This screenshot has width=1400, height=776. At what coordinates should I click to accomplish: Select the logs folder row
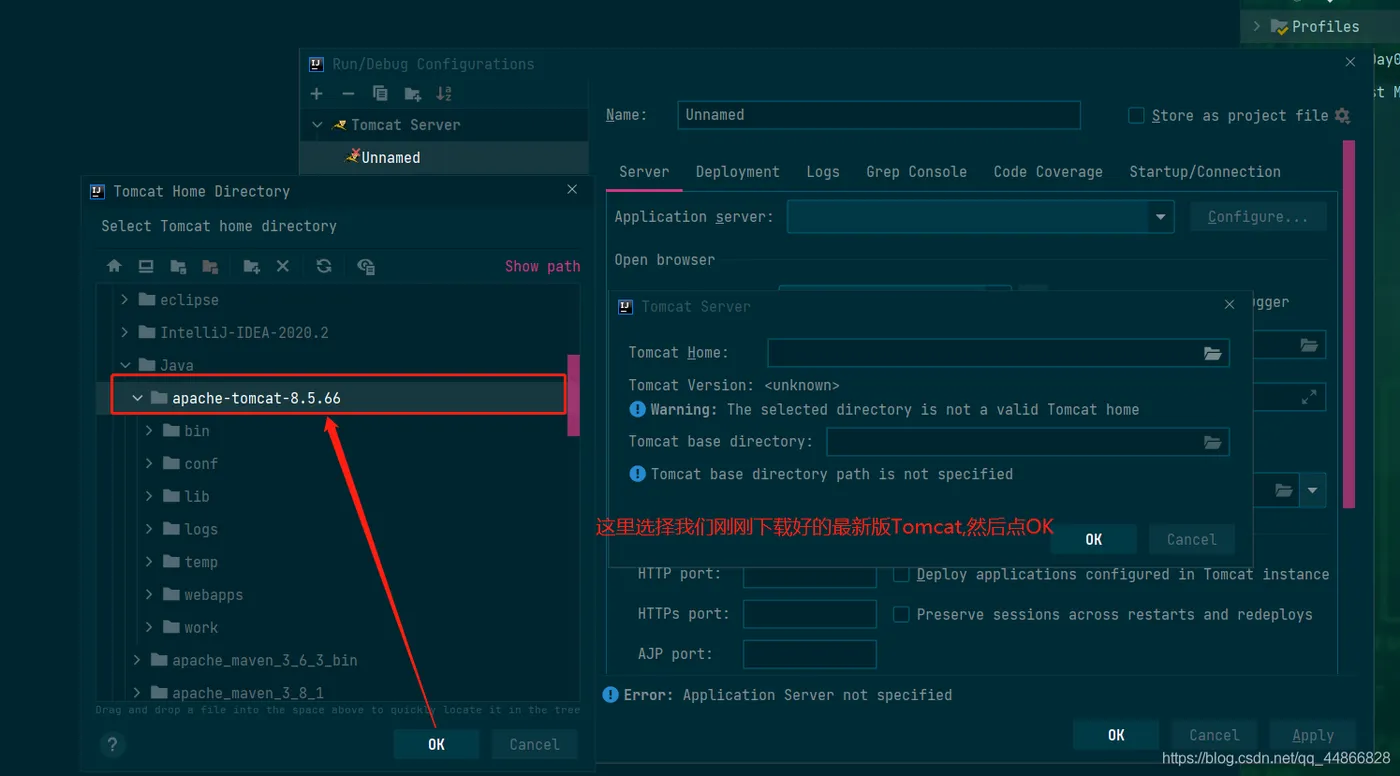(x=337, y=529)
